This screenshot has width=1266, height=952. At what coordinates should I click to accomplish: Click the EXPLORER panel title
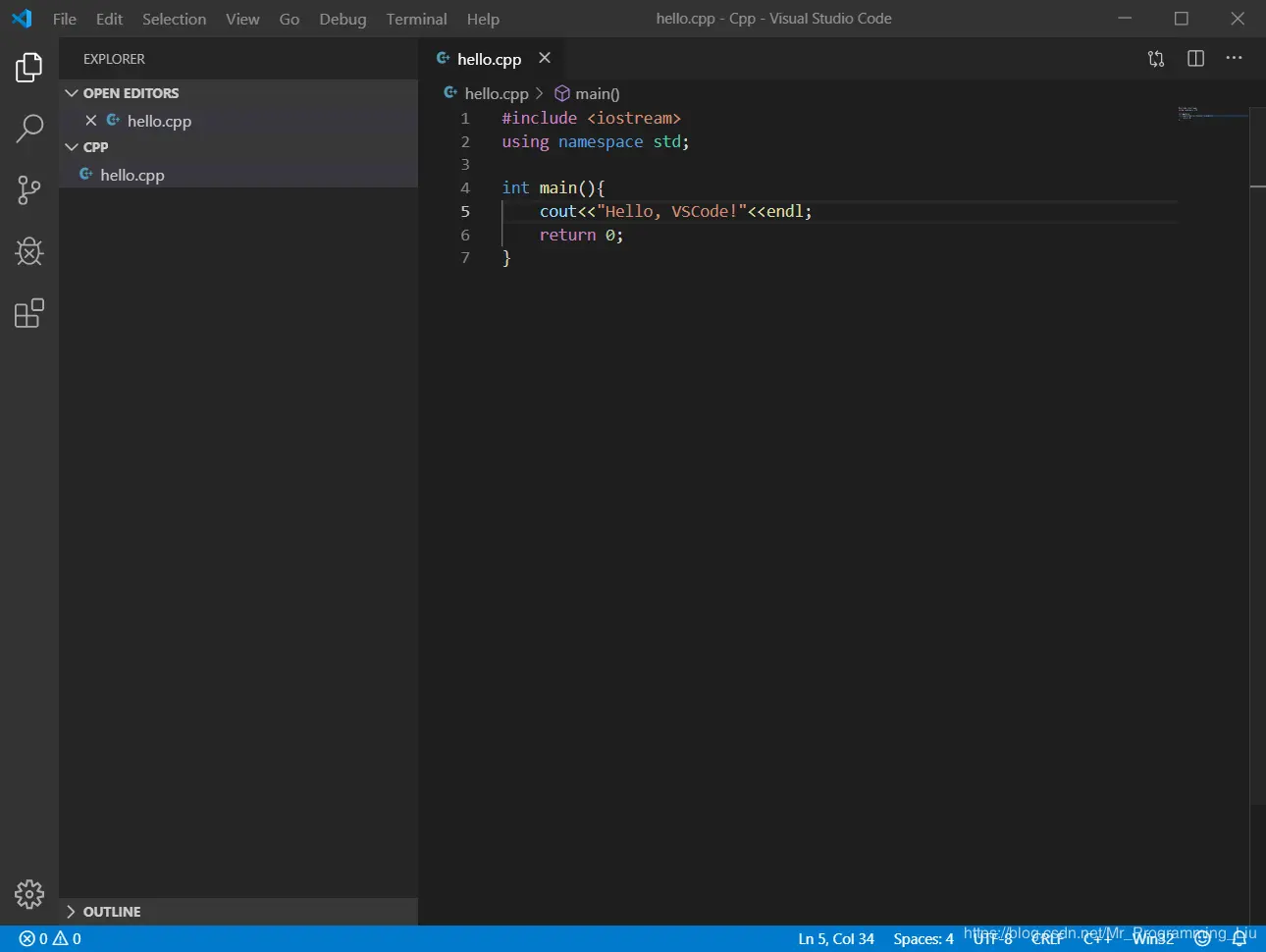[114, 59]
